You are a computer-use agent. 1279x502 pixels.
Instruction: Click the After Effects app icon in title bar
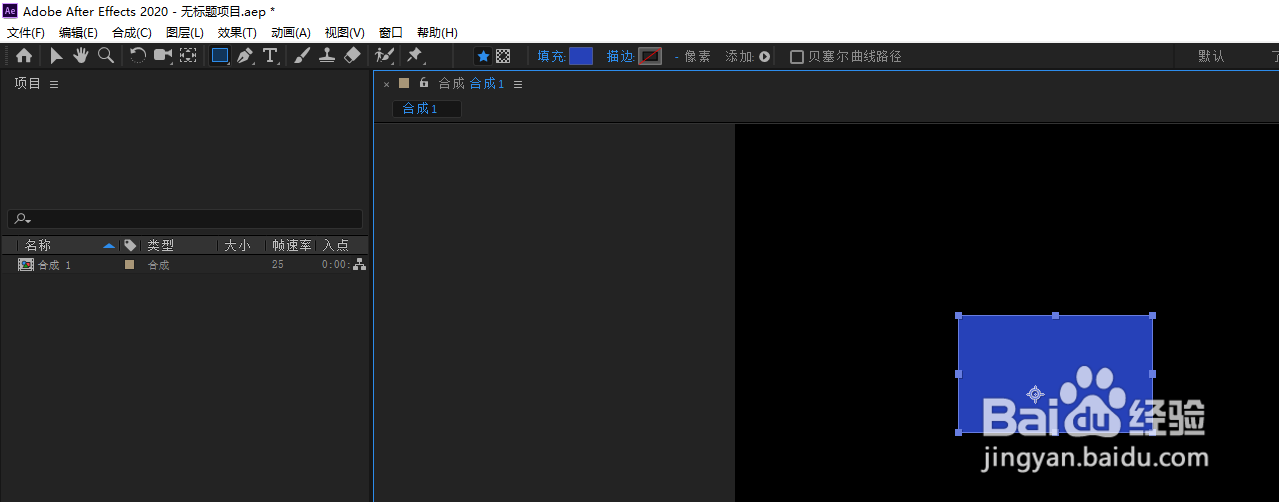click(11, 9)
